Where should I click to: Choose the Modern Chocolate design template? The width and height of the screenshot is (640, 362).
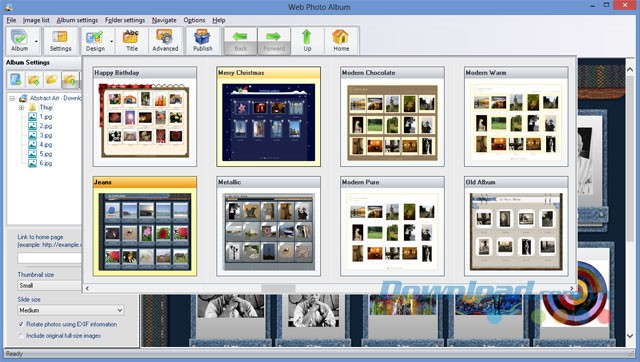tap(392, 117)
